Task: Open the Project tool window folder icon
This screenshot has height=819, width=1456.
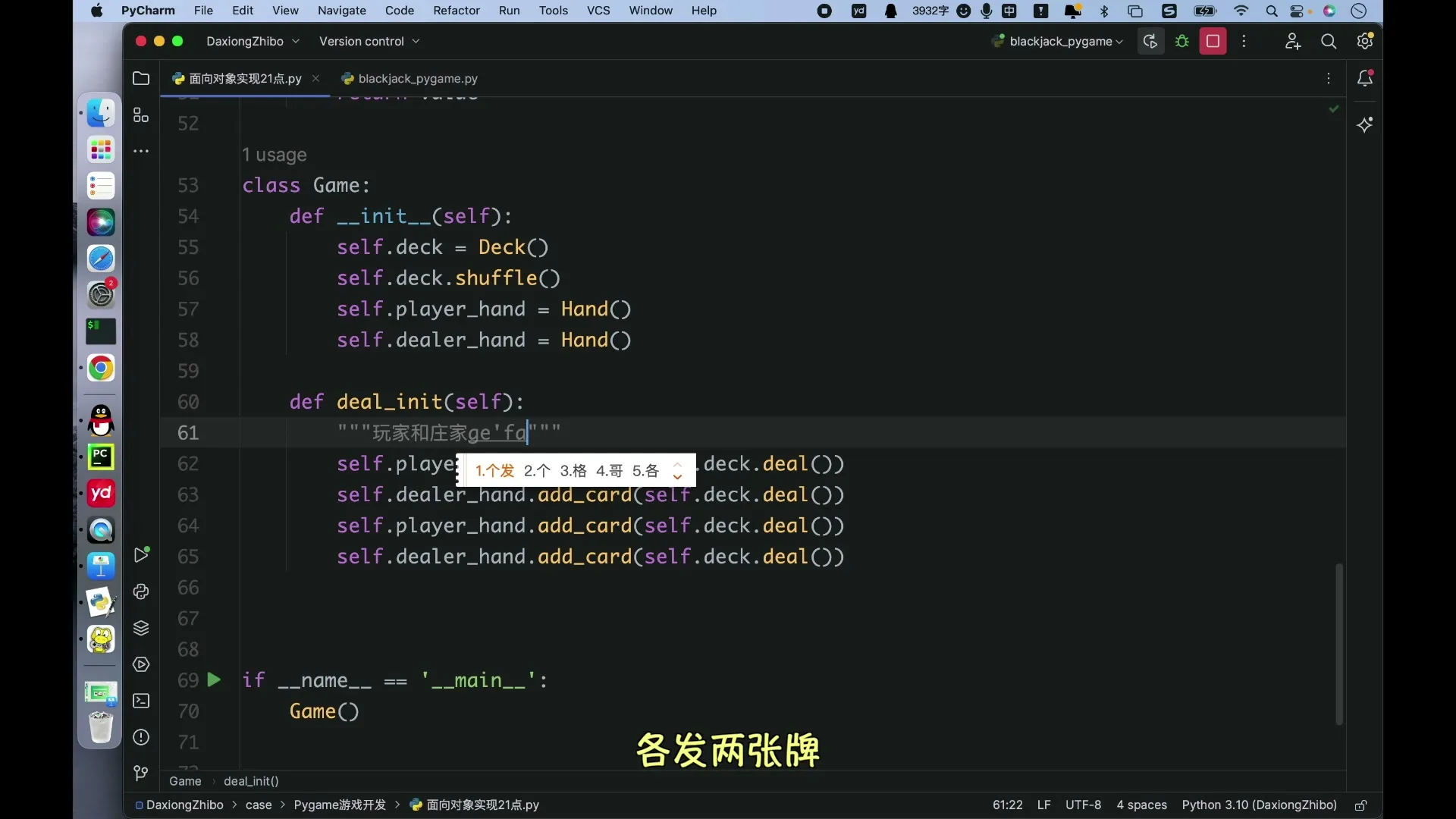Action: (141, 78)
